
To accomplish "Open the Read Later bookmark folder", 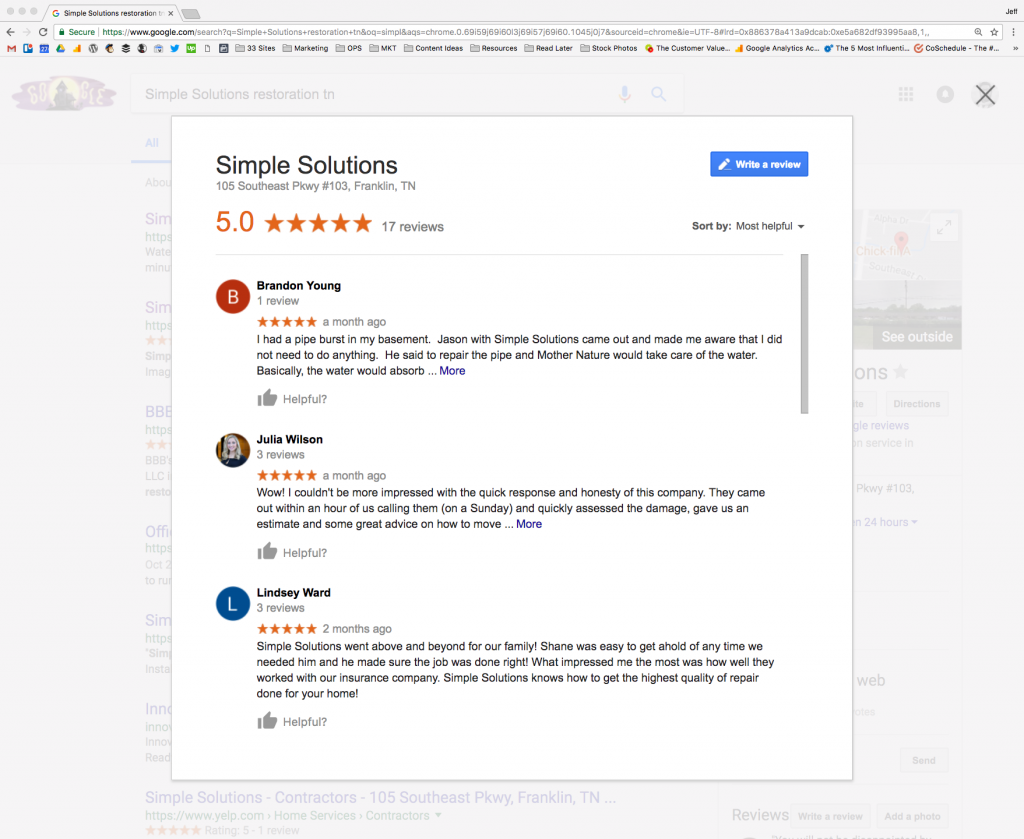I will point(549,48).
